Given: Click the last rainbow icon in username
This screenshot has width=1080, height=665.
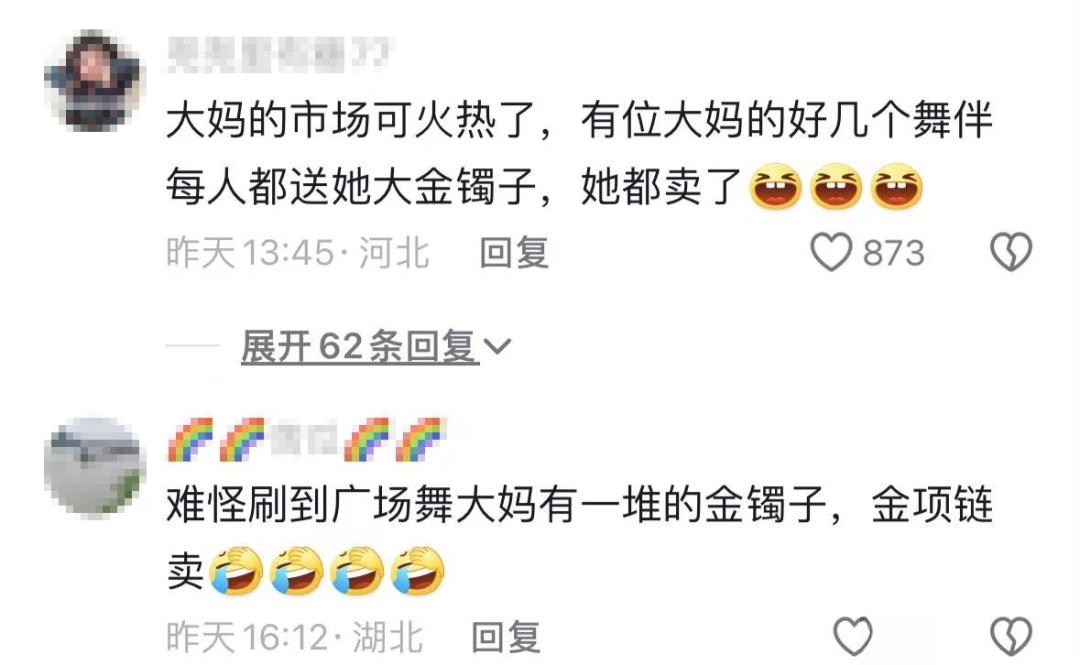Looking at the screenshot, I should pos(421,440).
